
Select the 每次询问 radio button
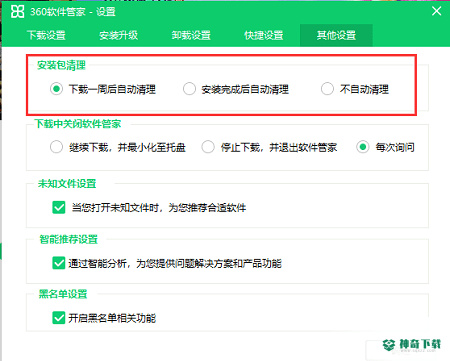pyautogui.click(x=363, y=147)
